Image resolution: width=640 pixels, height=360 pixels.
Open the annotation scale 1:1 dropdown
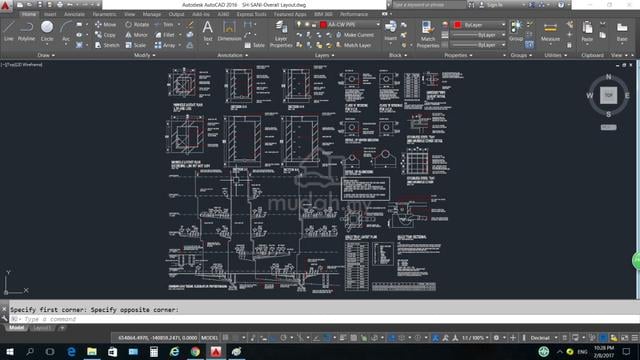(475, 338)
